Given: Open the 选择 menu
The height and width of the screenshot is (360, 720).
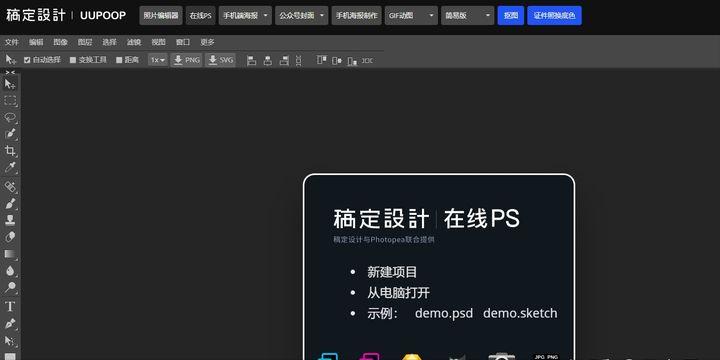Looking at the screenshot, I should 109,42.
